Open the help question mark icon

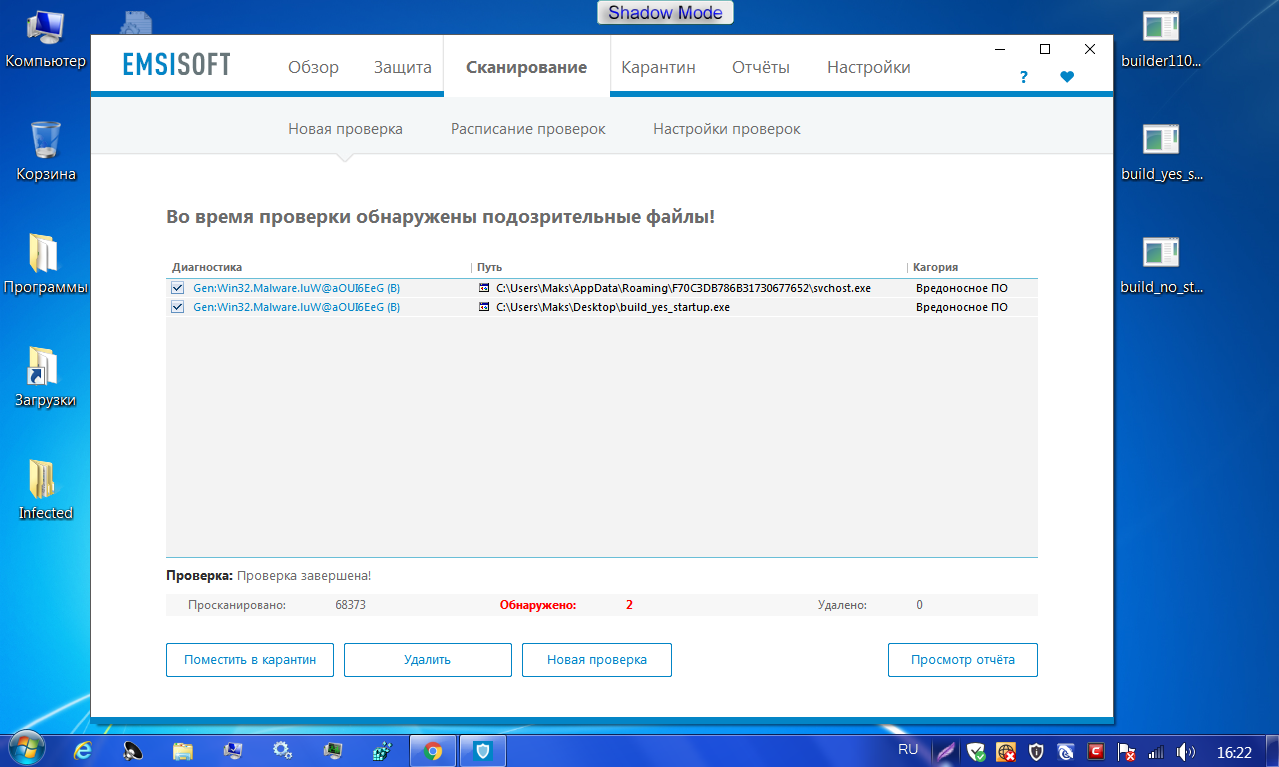[1023, 77]
